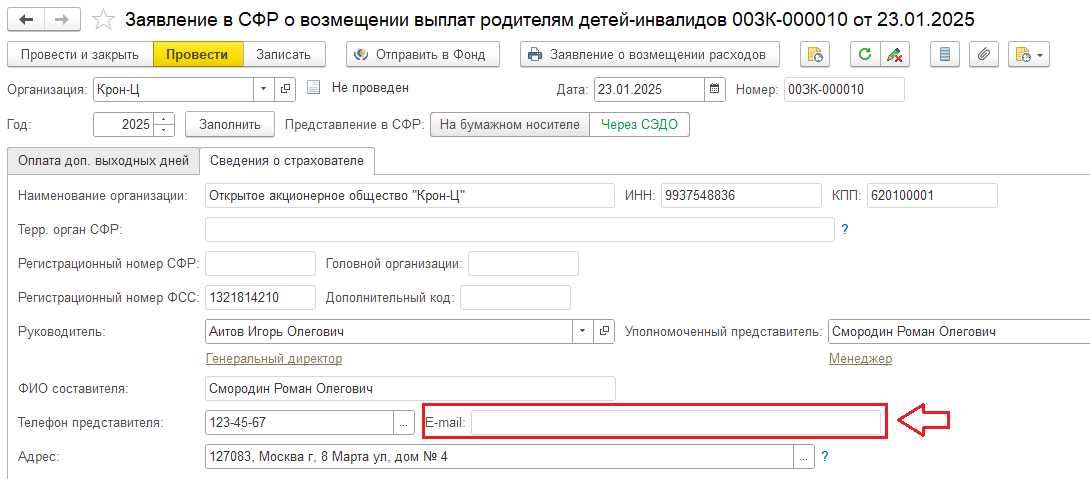Click help mark near Адрес field

tap(824, 457)
